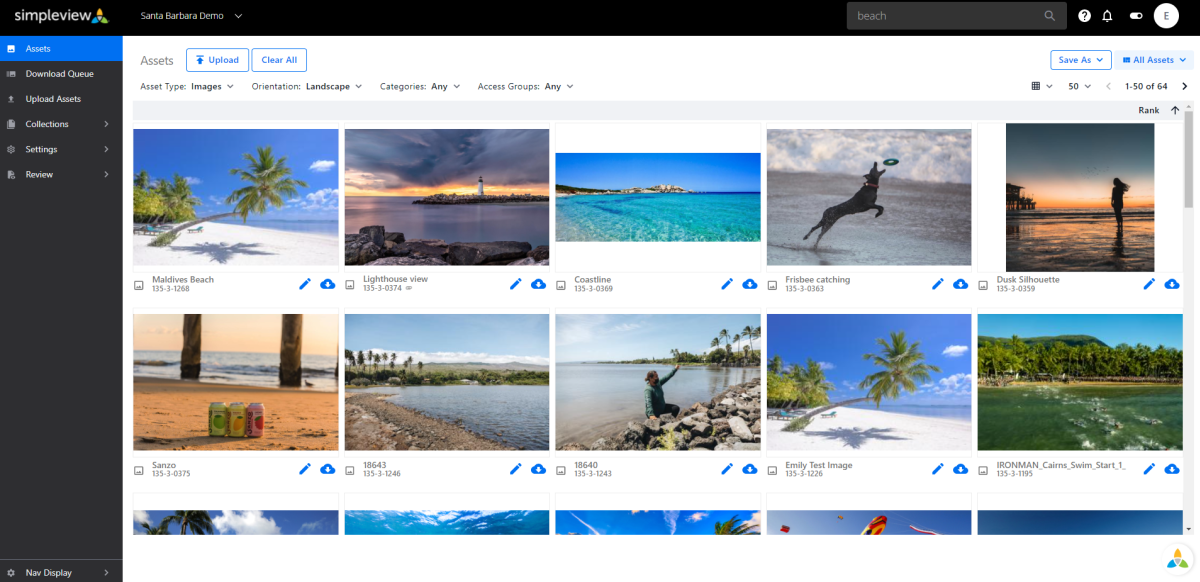The width and height of the screenshot is (1200, 582).
Task: Select Assets in sidebar
Action: coord(61,48)
